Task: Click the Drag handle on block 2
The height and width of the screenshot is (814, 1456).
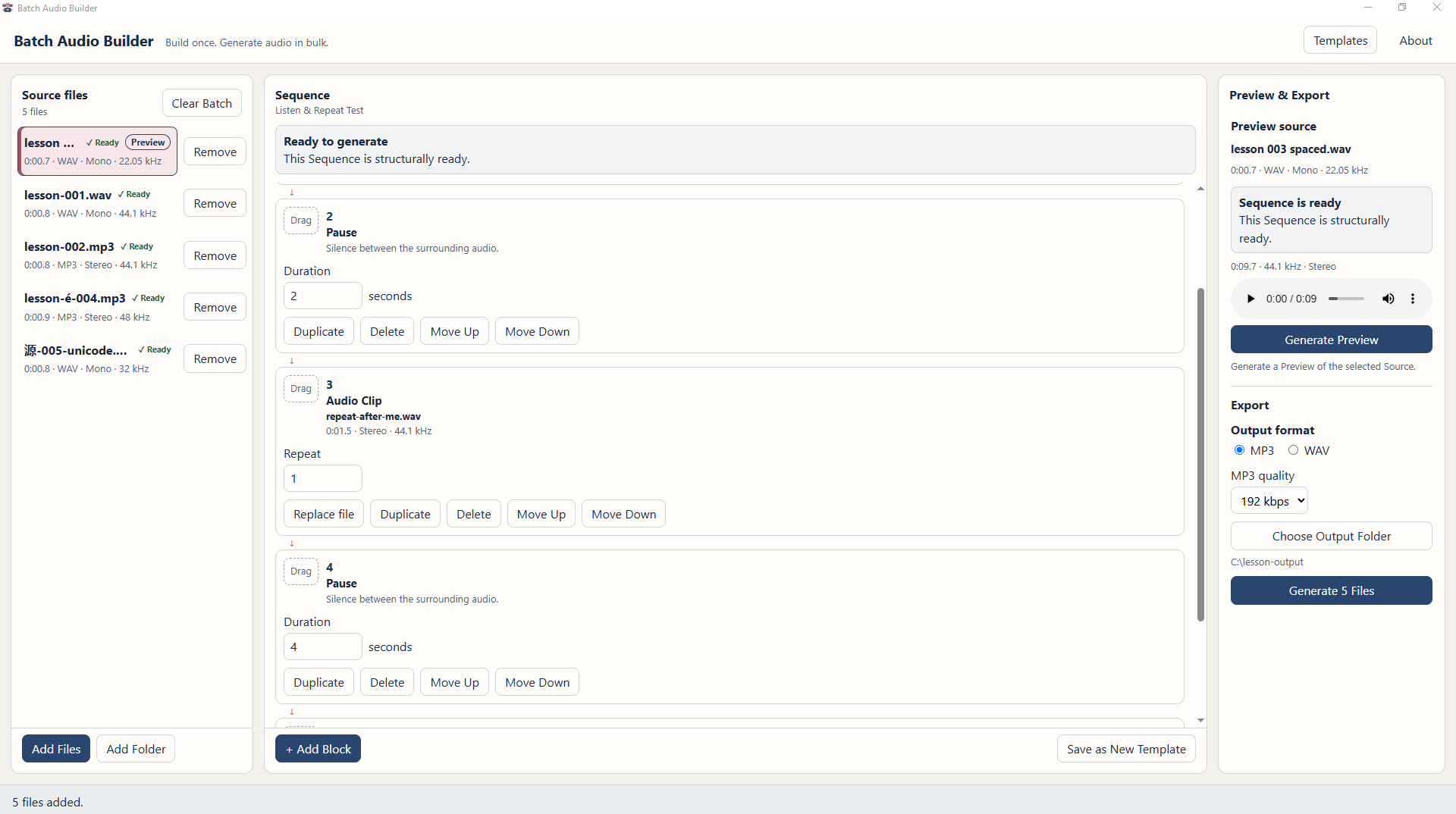Action: tap(301, 221)
